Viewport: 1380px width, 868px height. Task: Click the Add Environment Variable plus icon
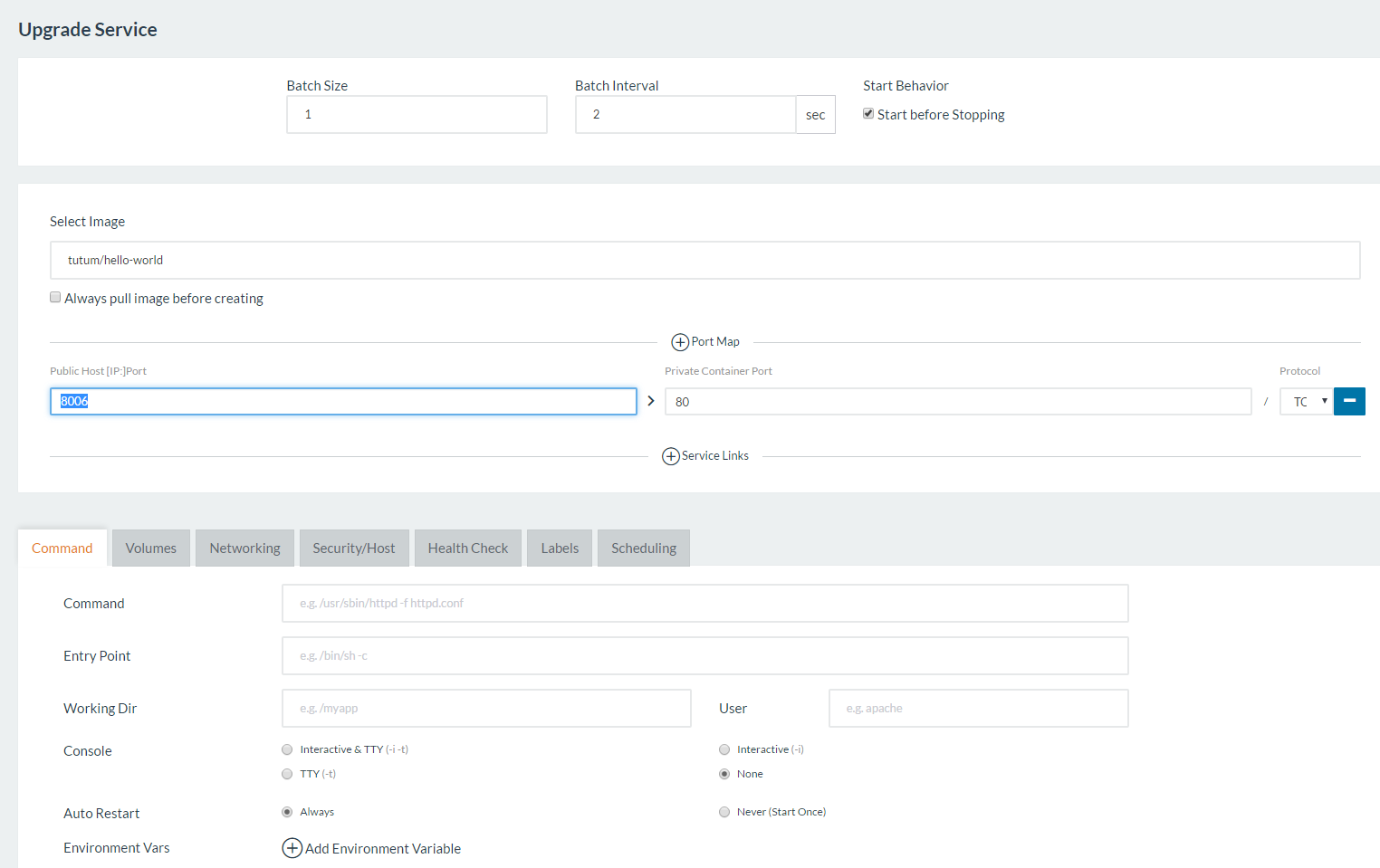(292, 848)
